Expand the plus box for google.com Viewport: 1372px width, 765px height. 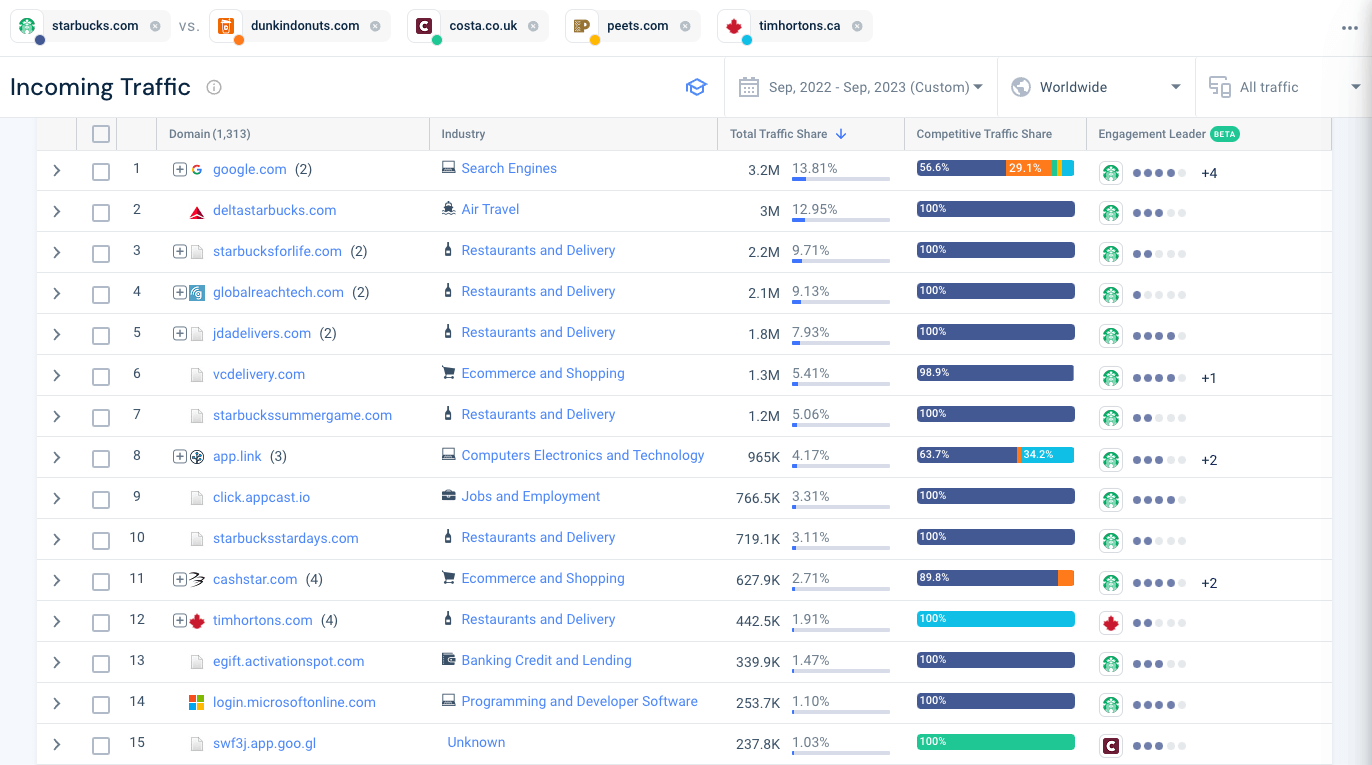point(180,169)
